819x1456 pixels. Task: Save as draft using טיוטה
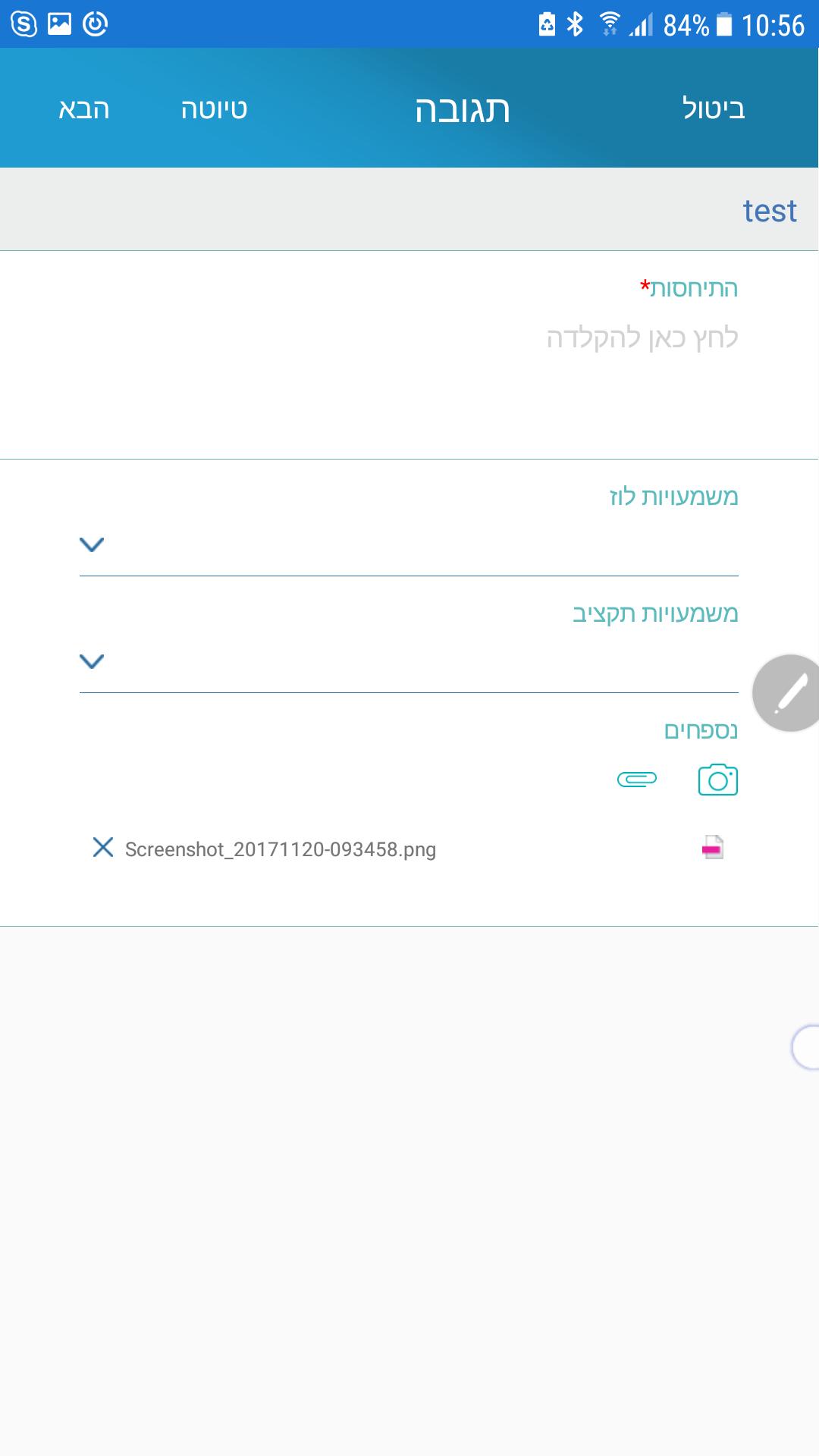(214, 109)
